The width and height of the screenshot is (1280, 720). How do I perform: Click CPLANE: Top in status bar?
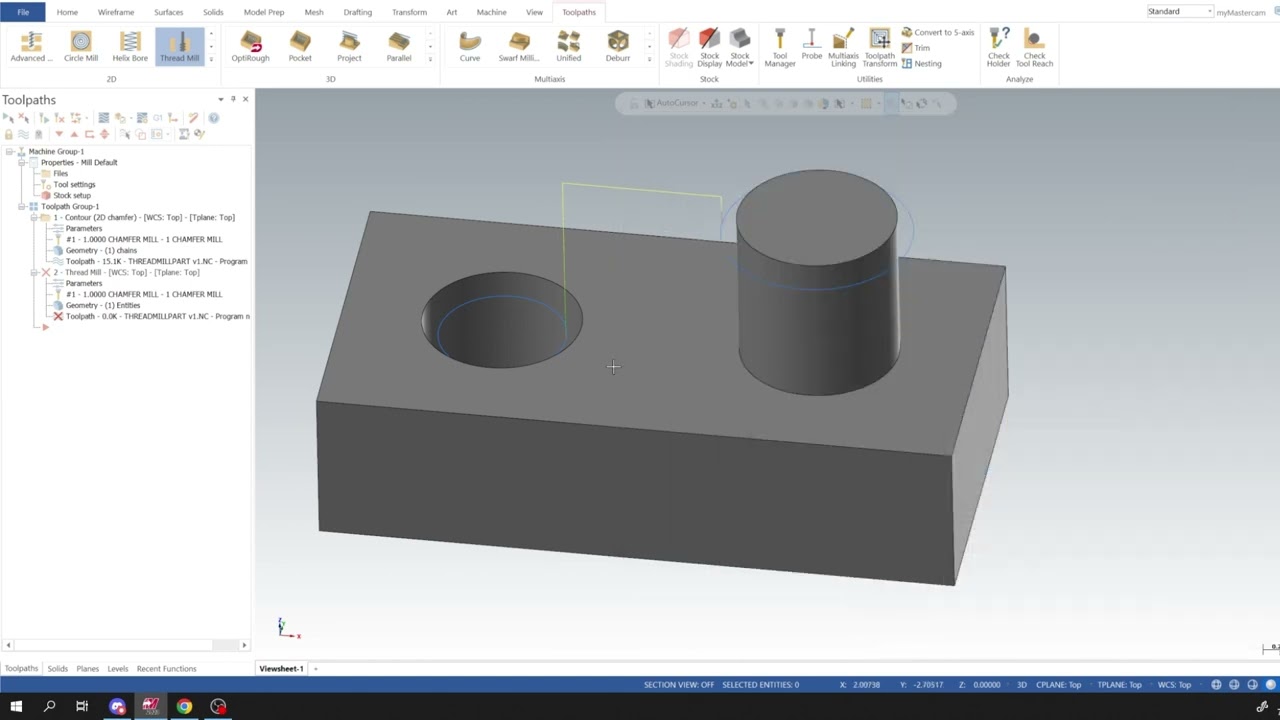click(1061, 685)
